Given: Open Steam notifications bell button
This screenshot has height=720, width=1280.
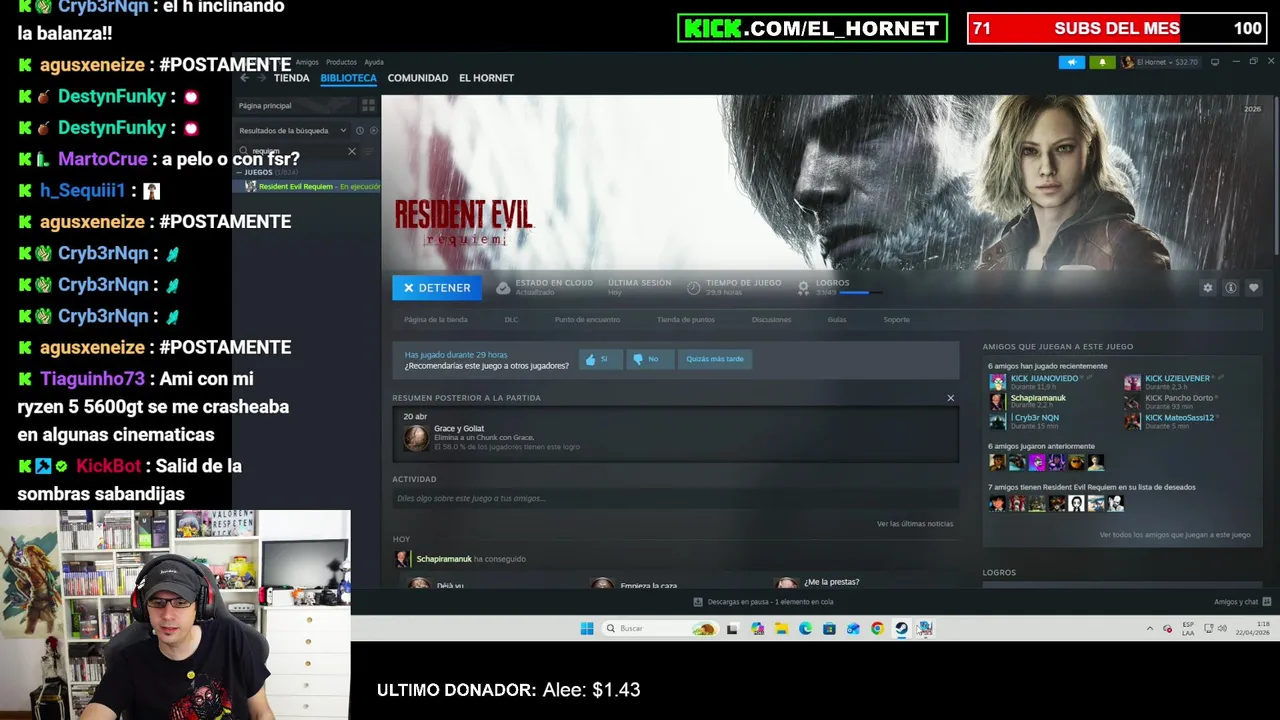Looking at the screenshot, I should click(x=1102, y=62).
